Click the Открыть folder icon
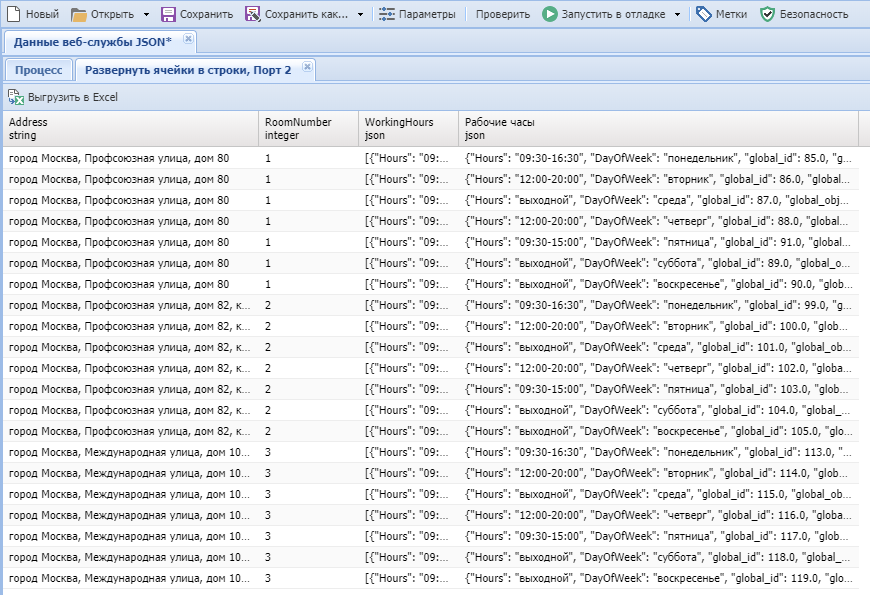870x595 pixels. click(x=79, y=14)
